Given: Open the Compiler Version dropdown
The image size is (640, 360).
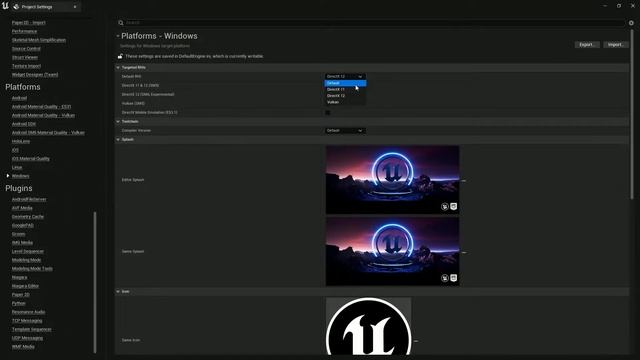Looking at the screenshot, I should click(345, 131).
